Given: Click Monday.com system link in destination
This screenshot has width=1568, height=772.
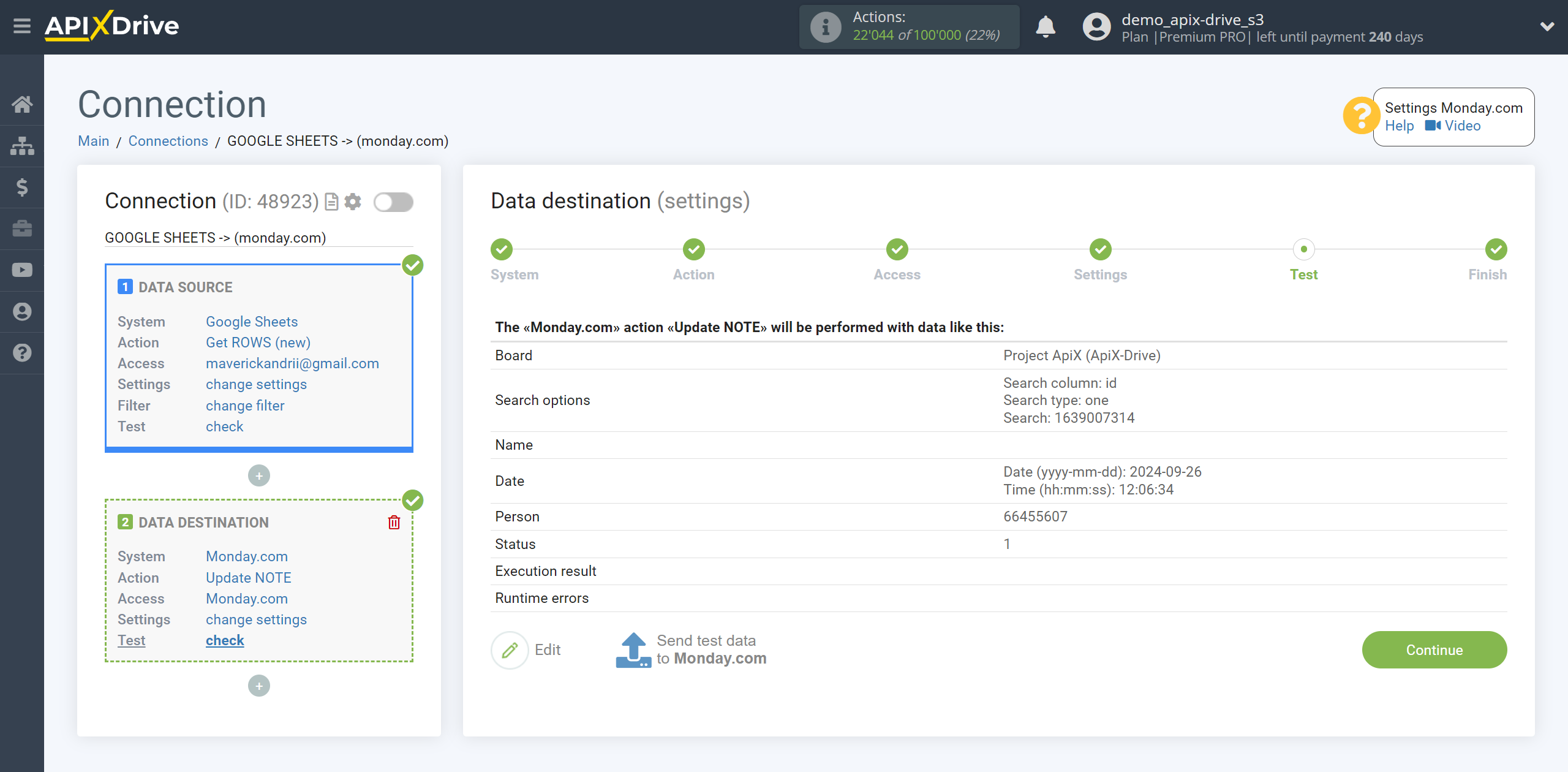Looking at the screenshot, I should (247, 556).
